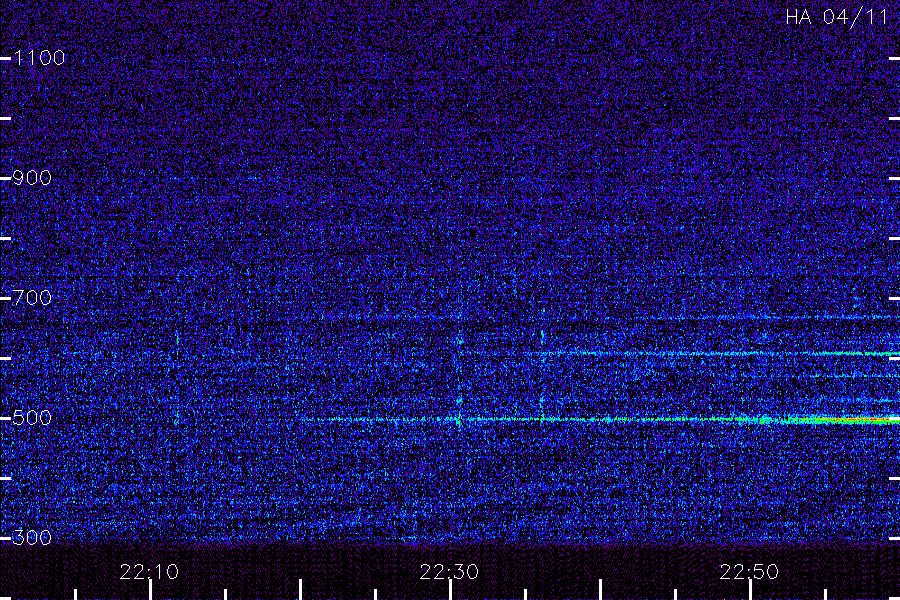Click the 22:10 time axis label

click(x=149, y=572)
